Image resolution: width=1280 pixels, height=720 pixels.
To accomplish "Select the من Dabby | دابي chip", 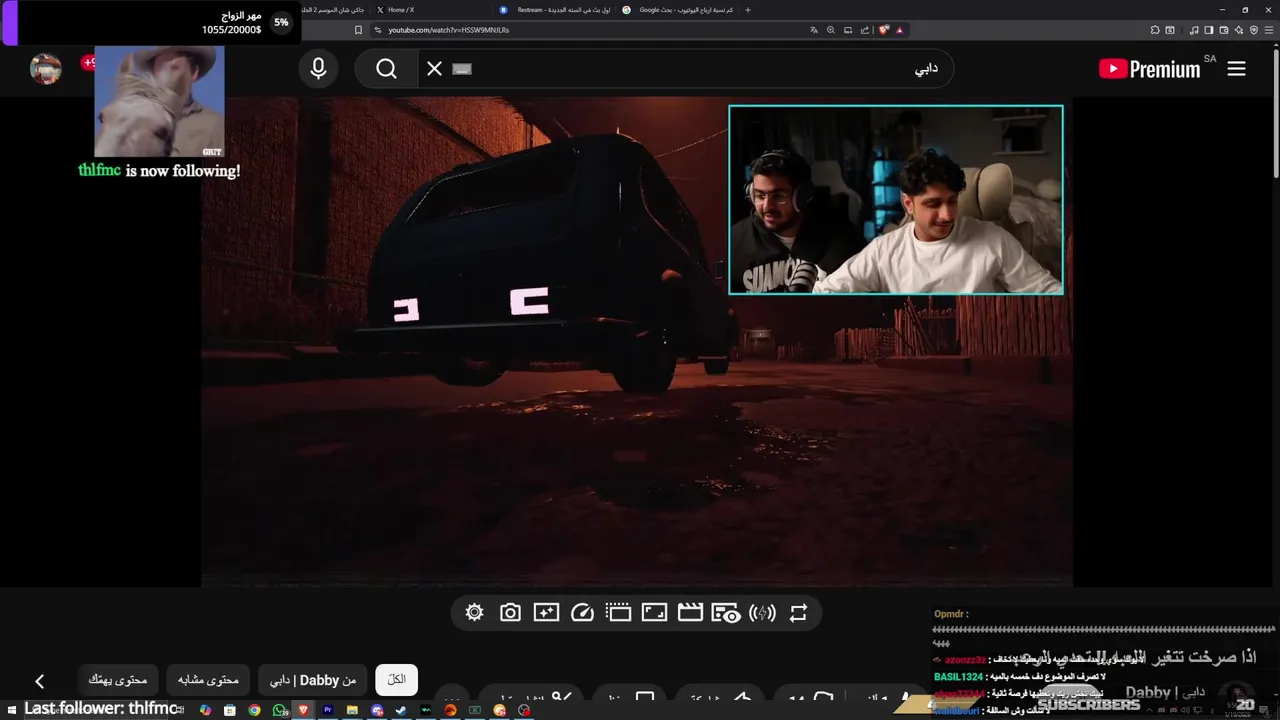I will pos(313,680).
